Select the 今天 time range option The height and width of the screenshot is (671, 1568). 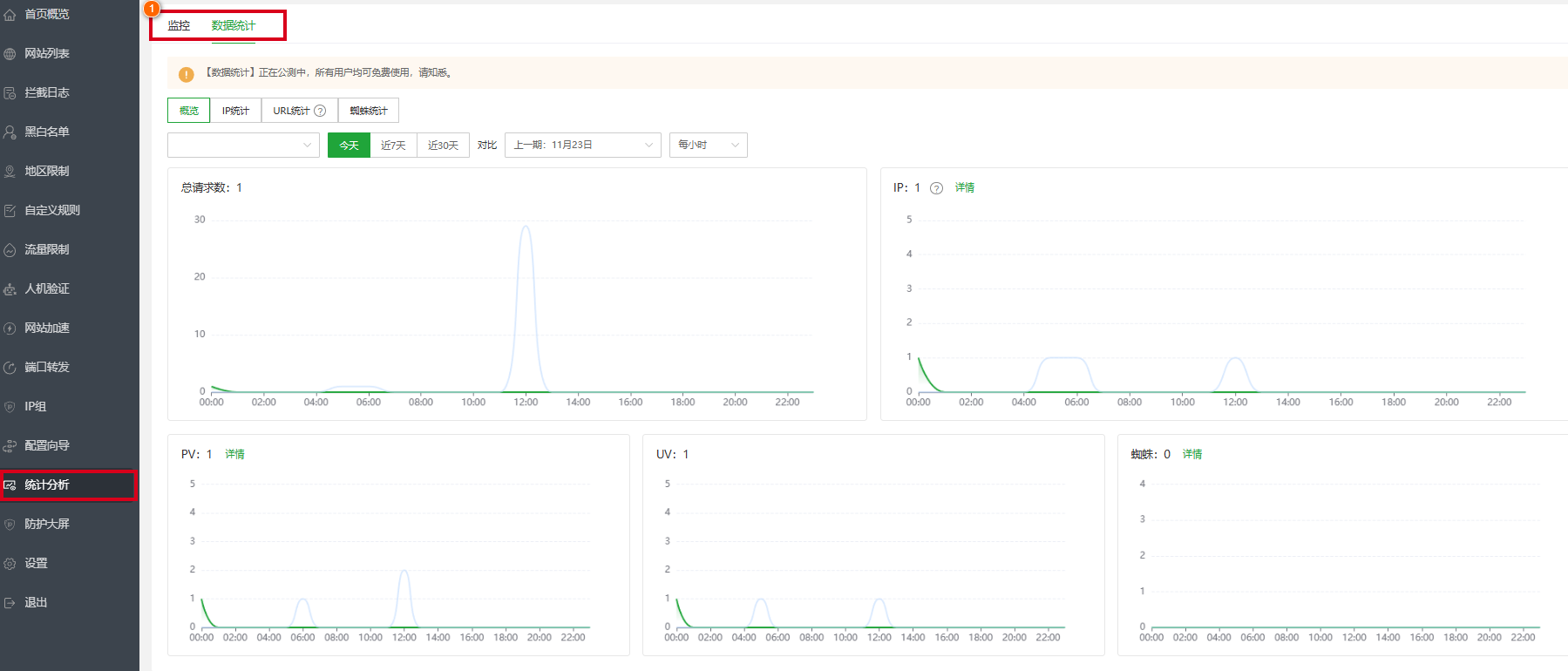coord(349,146)
